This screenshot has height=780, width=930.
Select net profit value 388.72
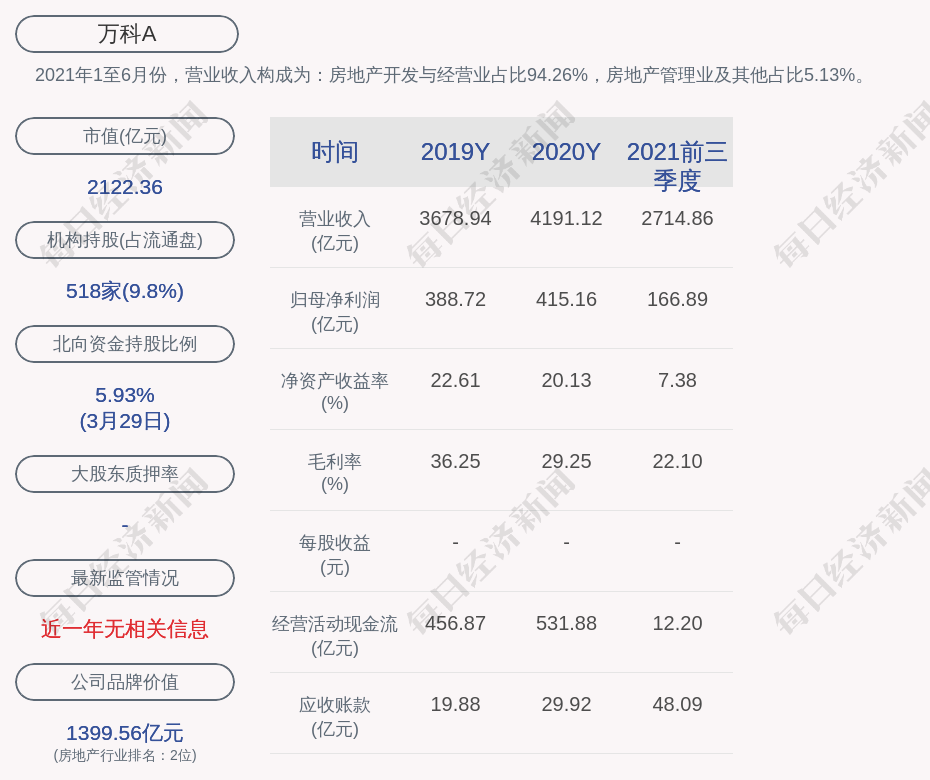coord(456,300)
